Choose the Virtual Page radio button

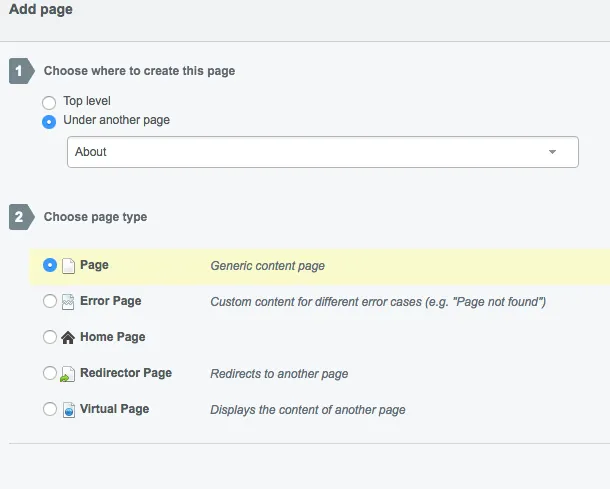coord(50,410)
